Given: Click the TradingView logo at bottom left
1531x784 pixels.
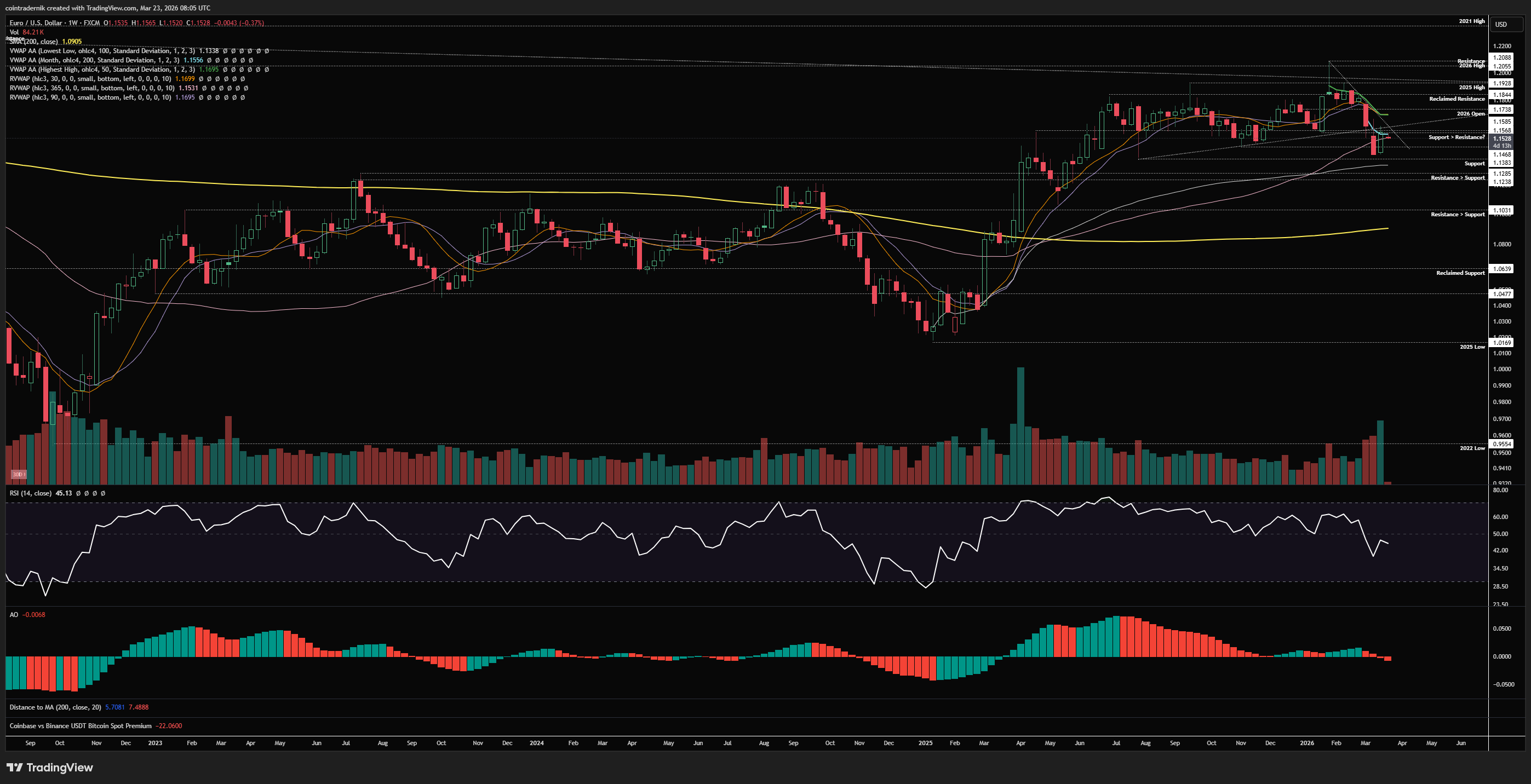Looking at the screenshot, I should [50, 768].
